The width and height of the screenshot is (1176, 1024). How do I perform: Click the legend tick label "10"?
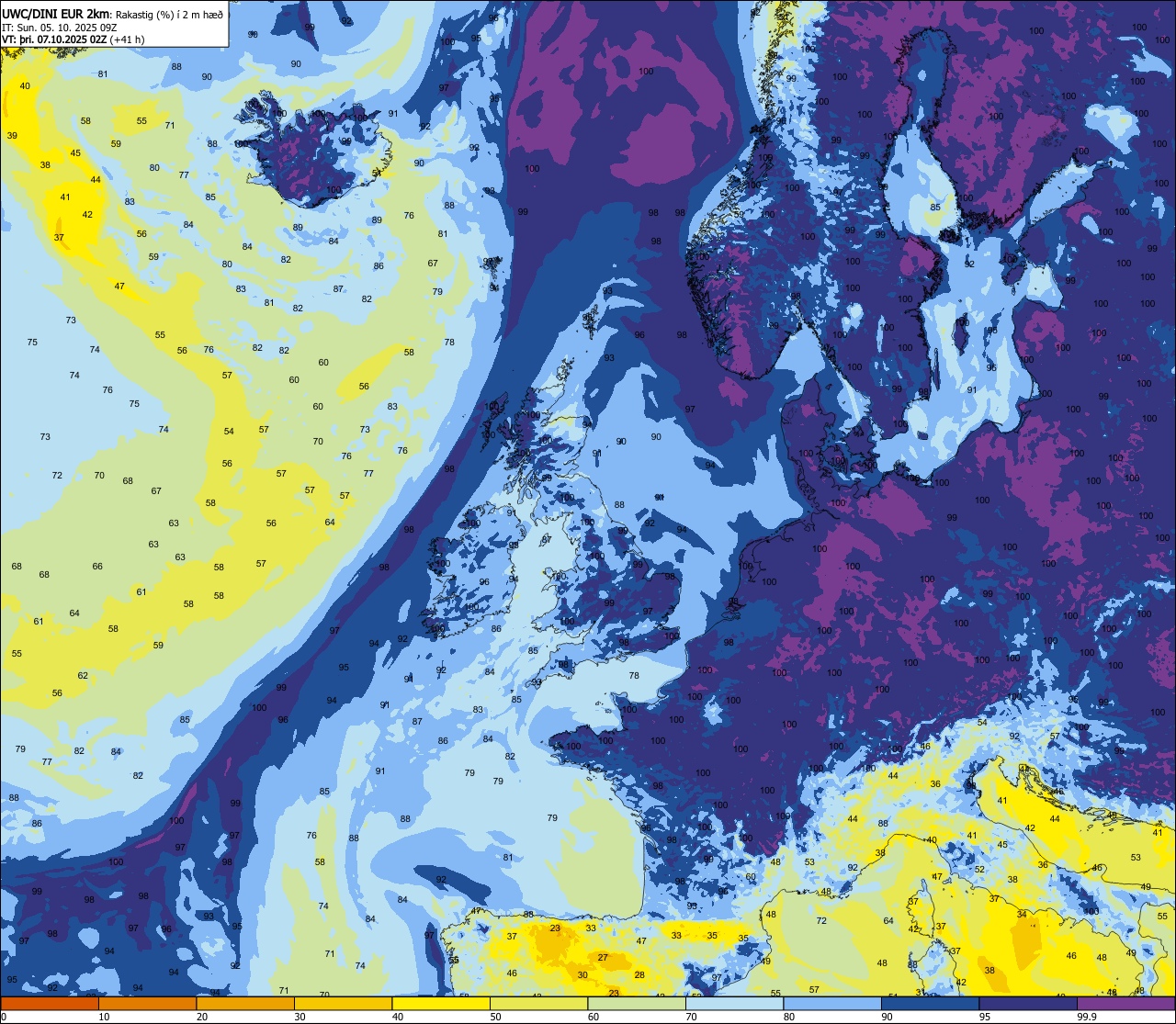click(x=104, y=1017)
